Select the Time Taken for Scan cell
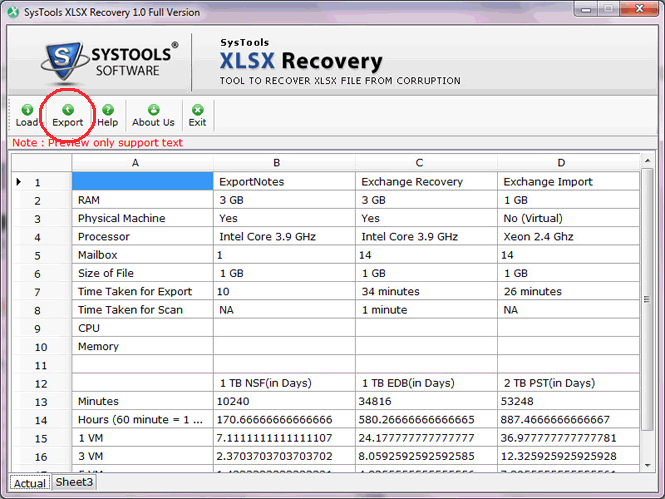The image size is (665, 499). 142,309
